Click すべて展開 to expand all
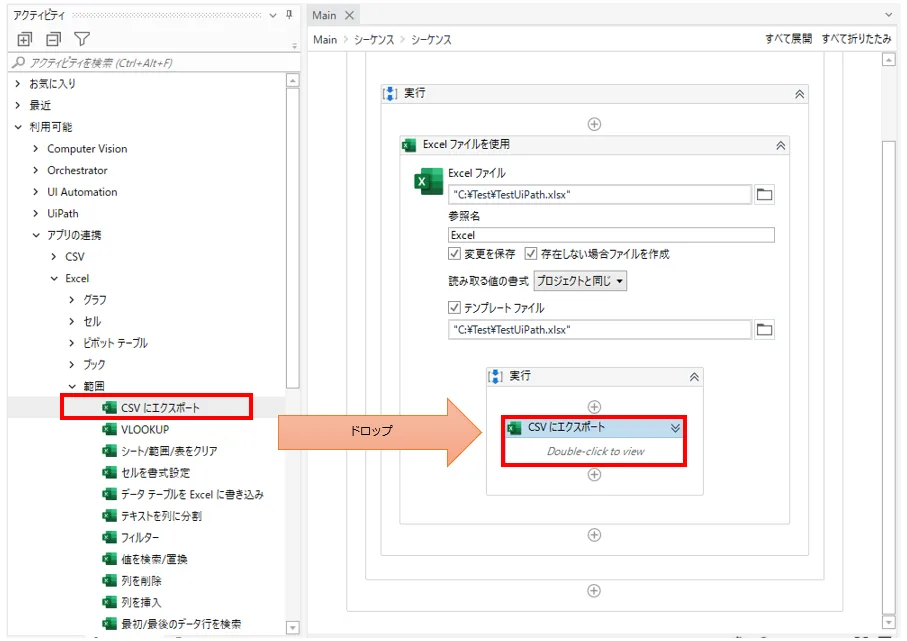 coord(788,39)
